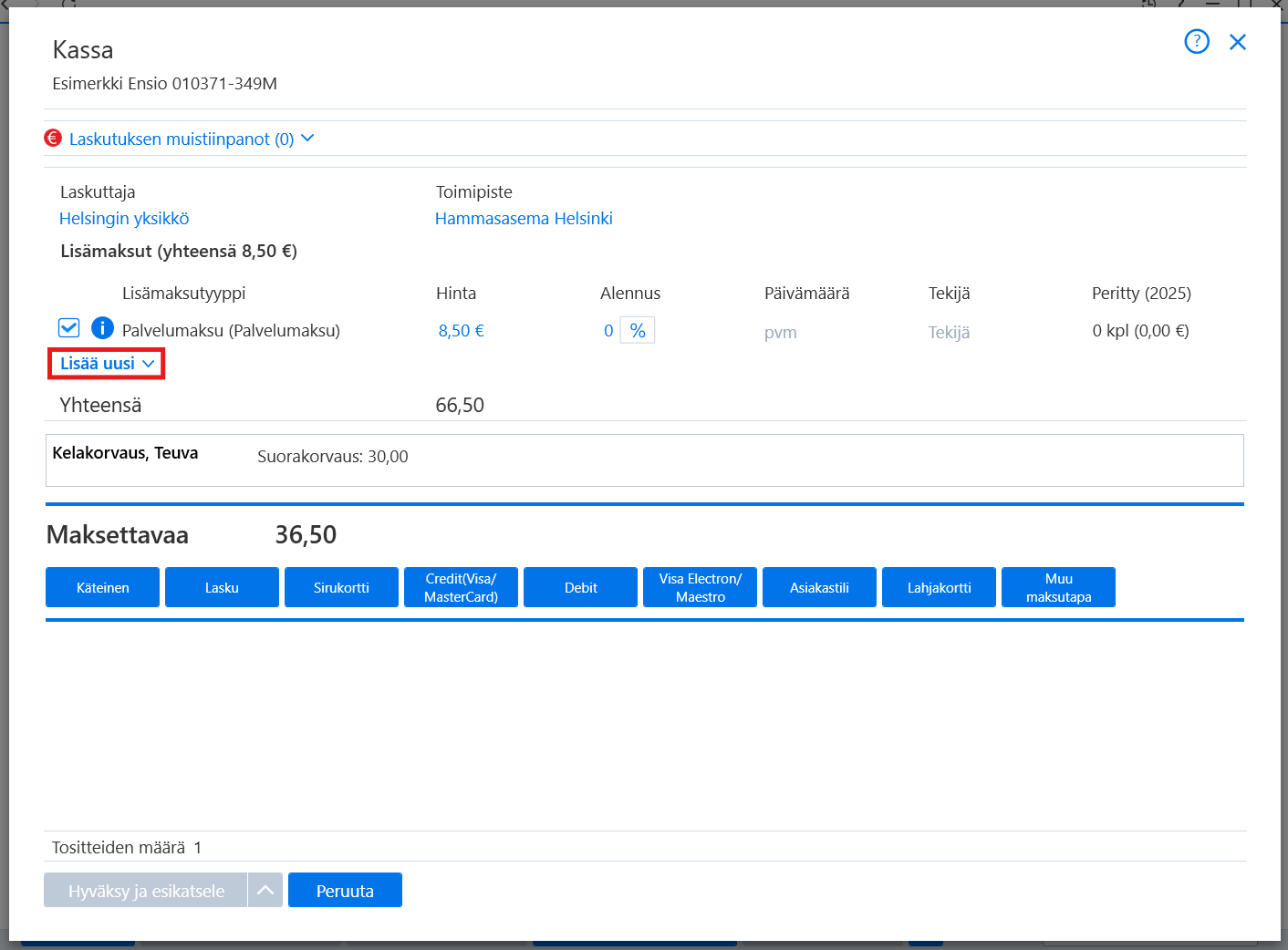Click the blue info icon beside Palvelumaksu
Image resolution: width=1288 pixels, height=950 pixels.
[x=103, y=328]
